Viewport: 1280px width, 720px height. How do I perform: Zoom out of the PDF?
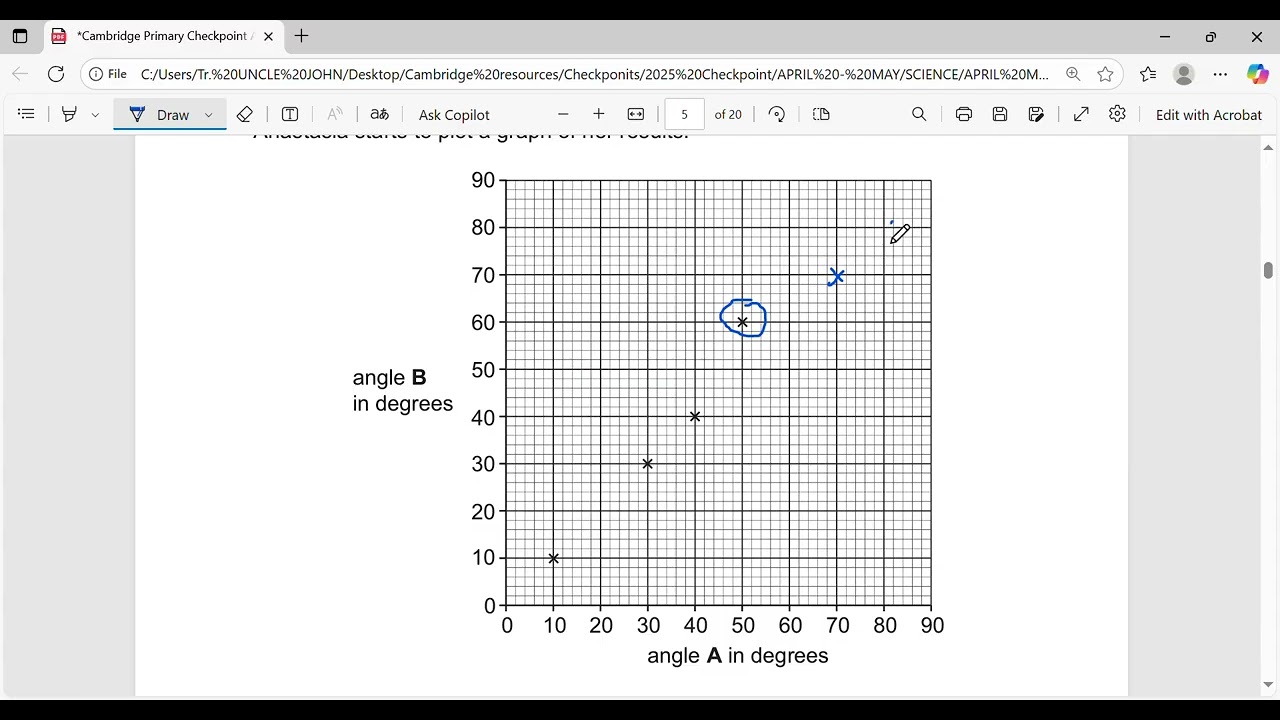563,115
